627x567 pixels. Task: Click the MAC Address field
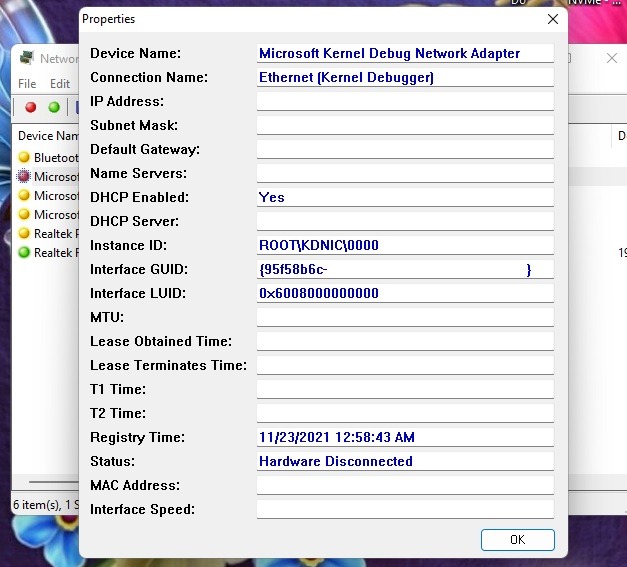(x=405, y=485)
